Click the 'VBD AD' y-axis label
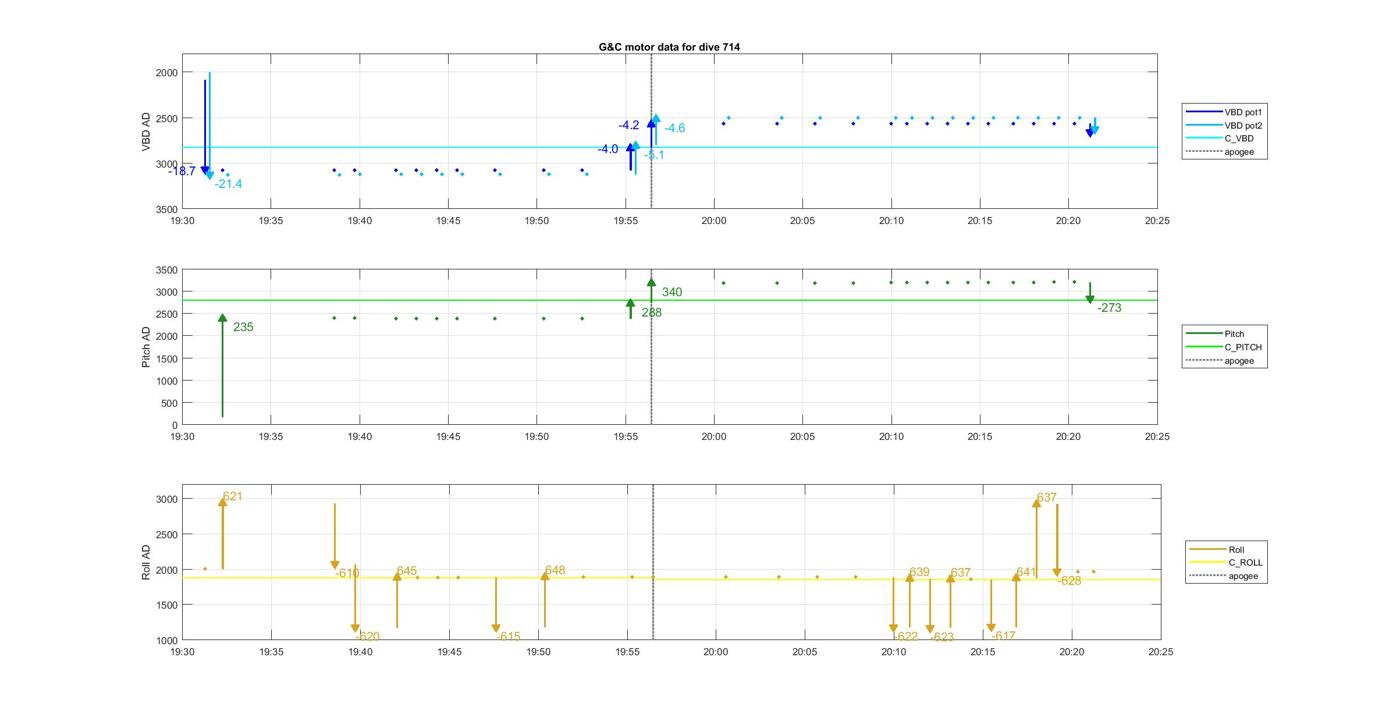Viewport: 1400px width, 720px height. coord(146,131)
